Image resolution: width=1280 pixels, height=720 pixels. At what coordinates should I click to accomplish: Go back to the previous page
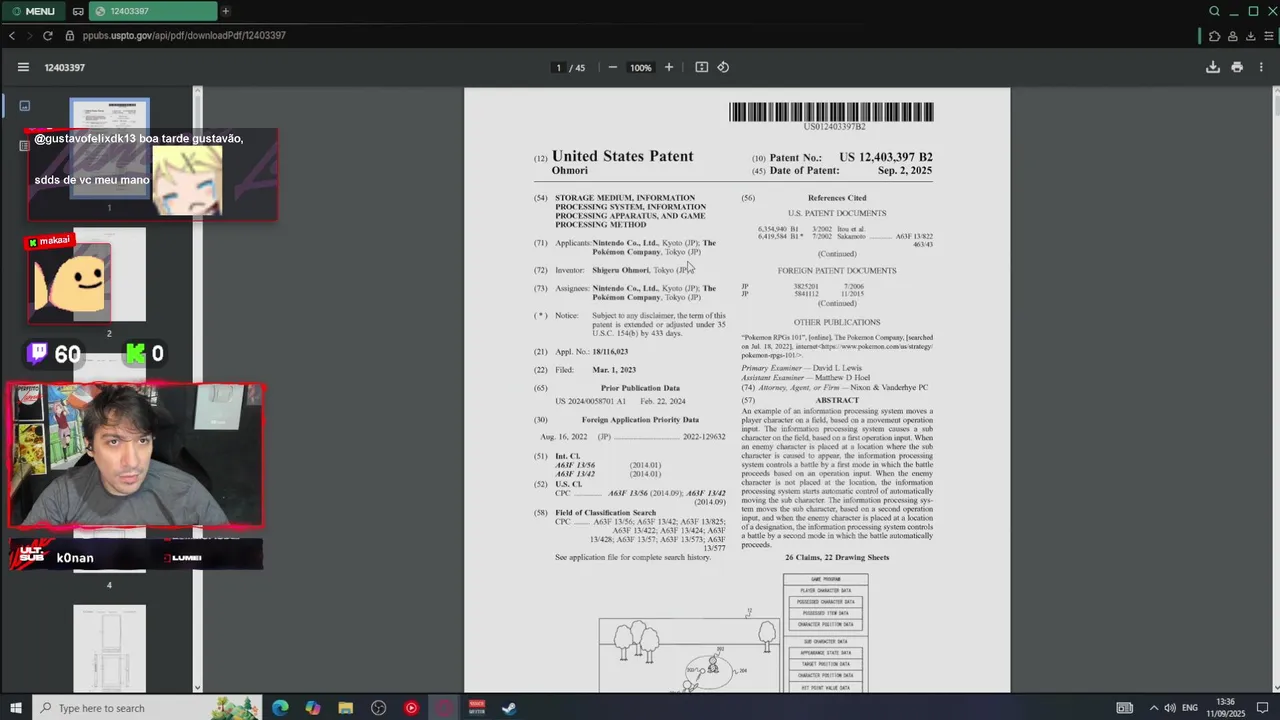click(12, 35)
